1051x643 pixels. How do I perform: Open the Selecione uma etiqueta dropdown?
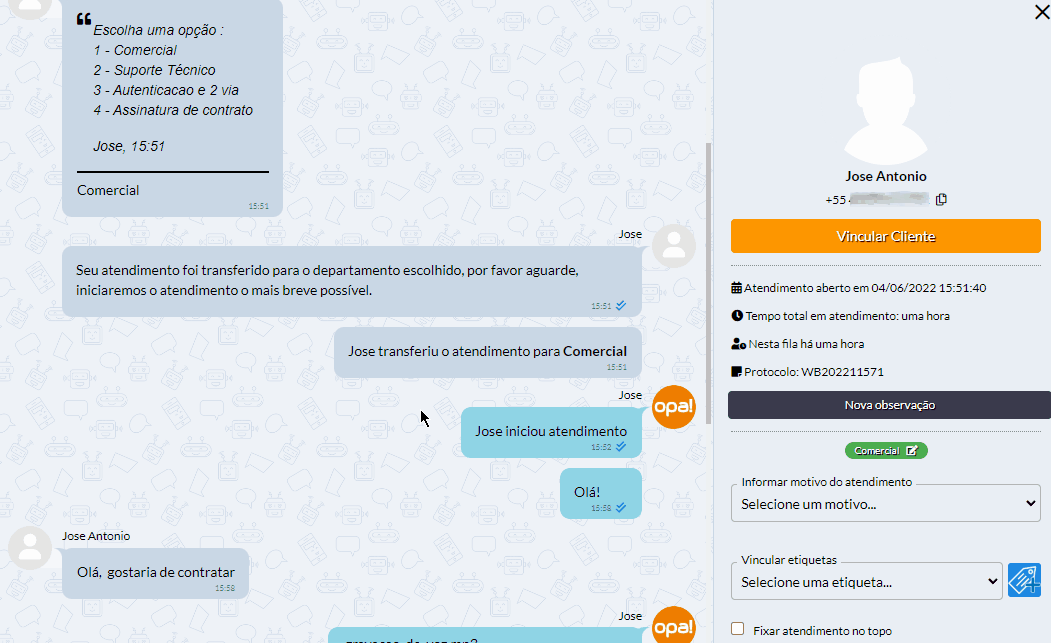[x=867, y=581]
